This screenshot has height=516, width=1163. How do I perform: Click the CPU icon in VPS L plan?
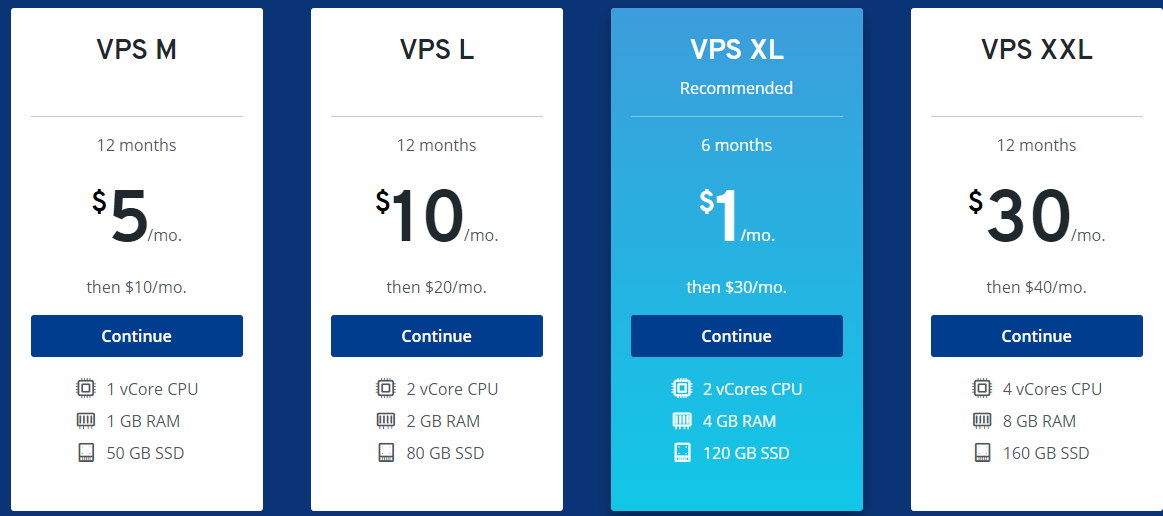(x=386, y=388)
